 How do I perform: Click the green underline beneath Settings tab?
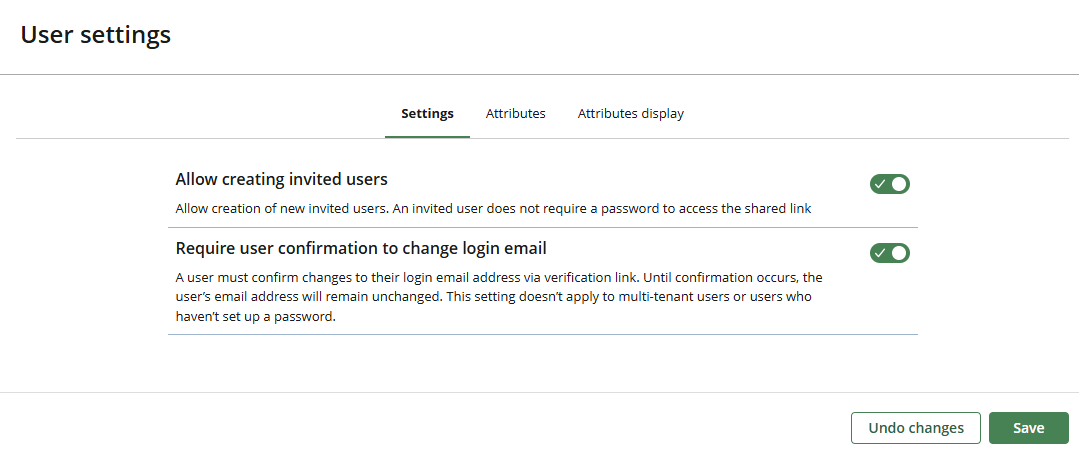[427, 137]
